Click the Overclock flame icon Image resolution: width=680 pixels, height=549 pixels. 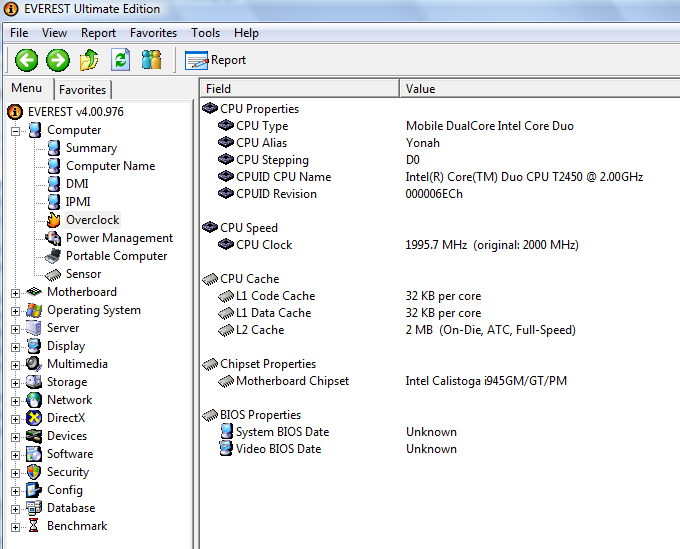(53, 220)
